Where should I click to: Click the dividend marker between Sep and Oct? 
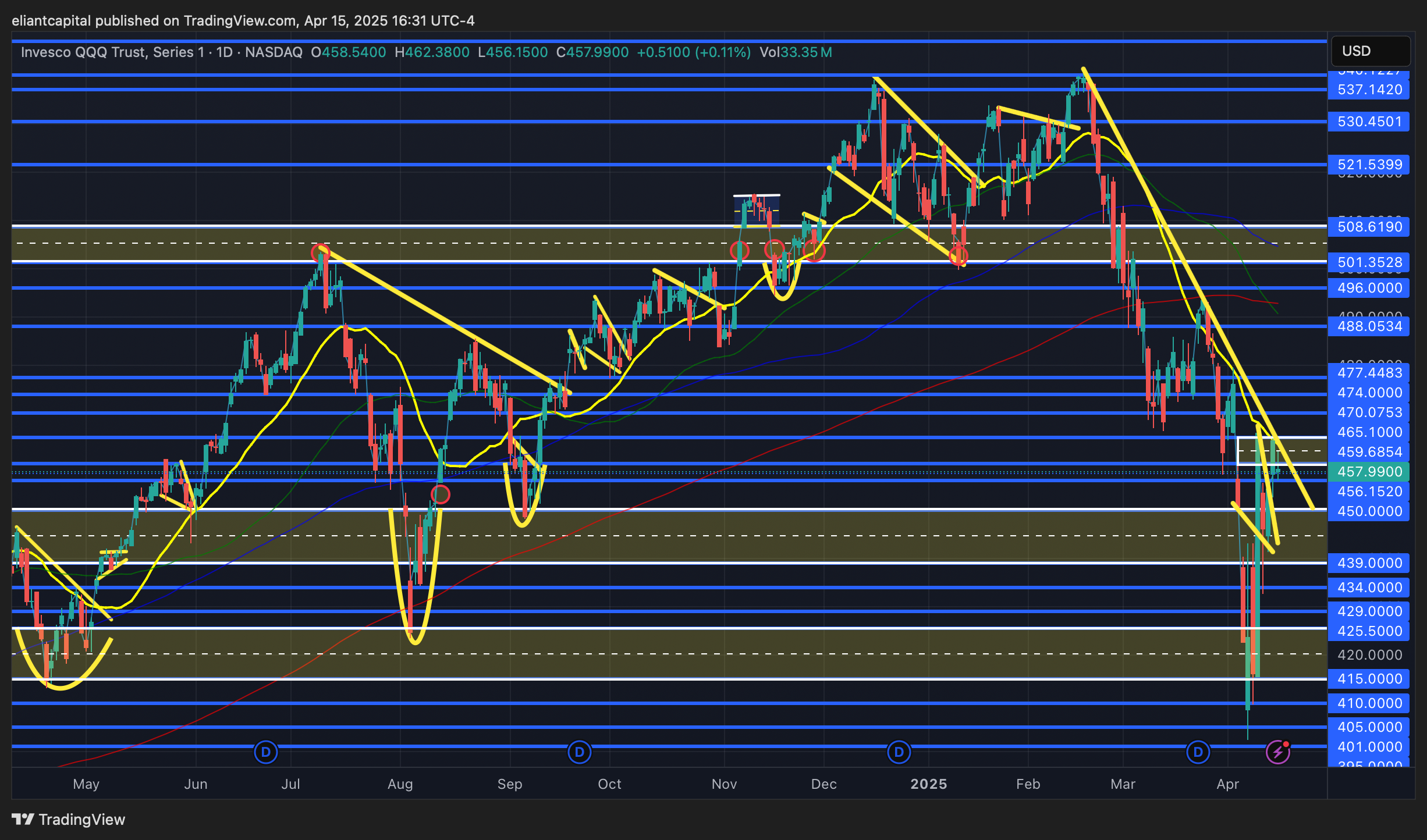tap(579, 752)
